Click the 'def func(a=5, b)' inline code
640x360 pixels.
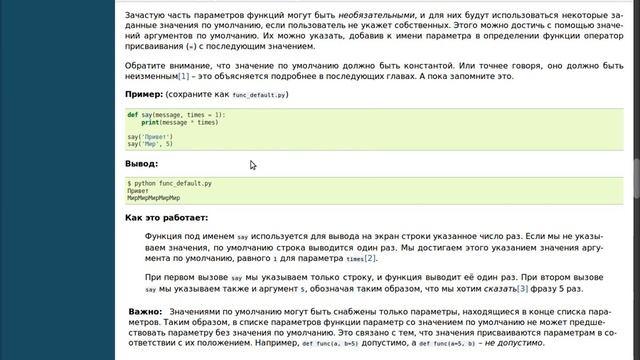[447, 344]
